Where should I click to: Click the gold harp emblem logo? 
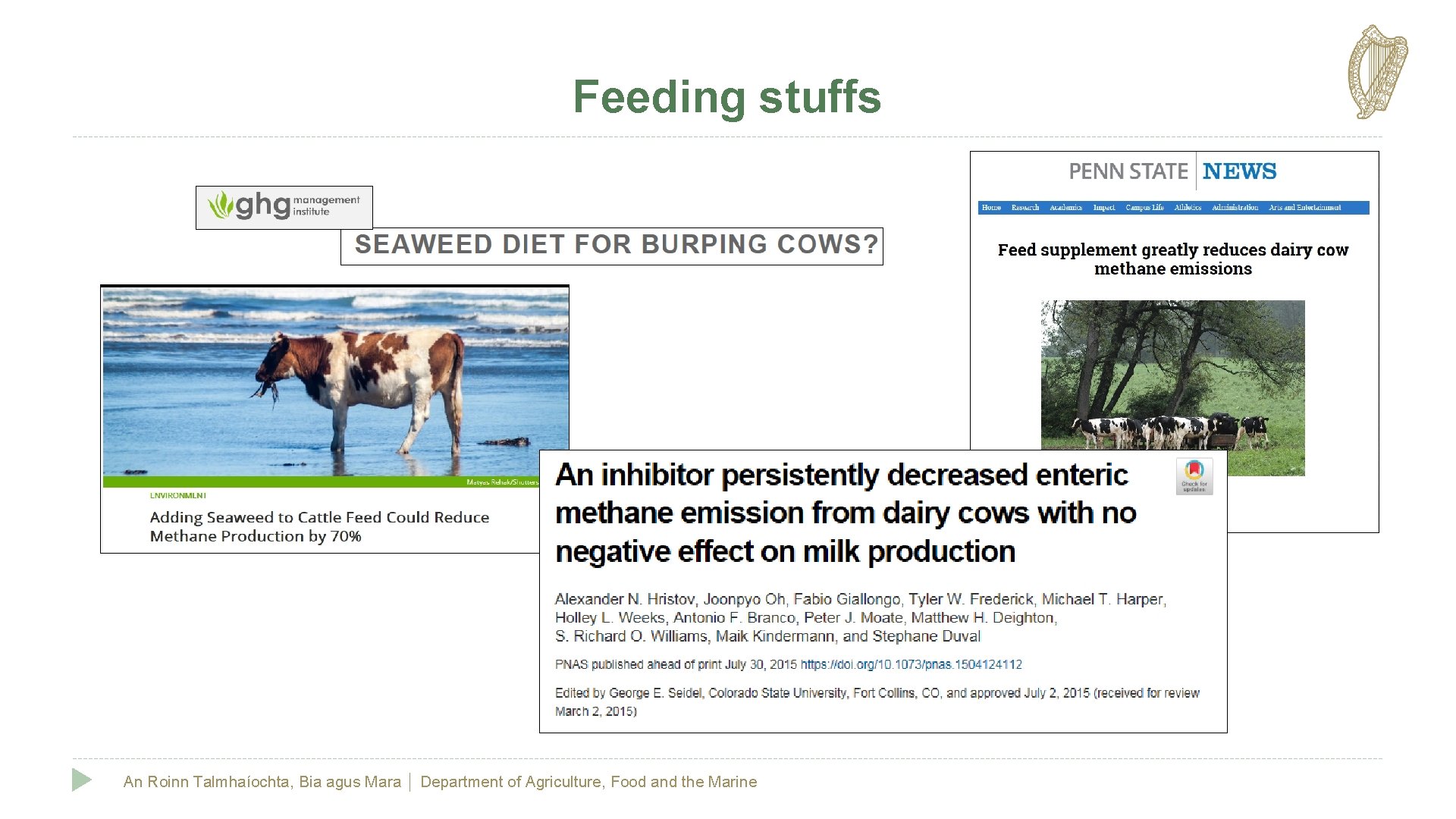[x=1377, y=72]
